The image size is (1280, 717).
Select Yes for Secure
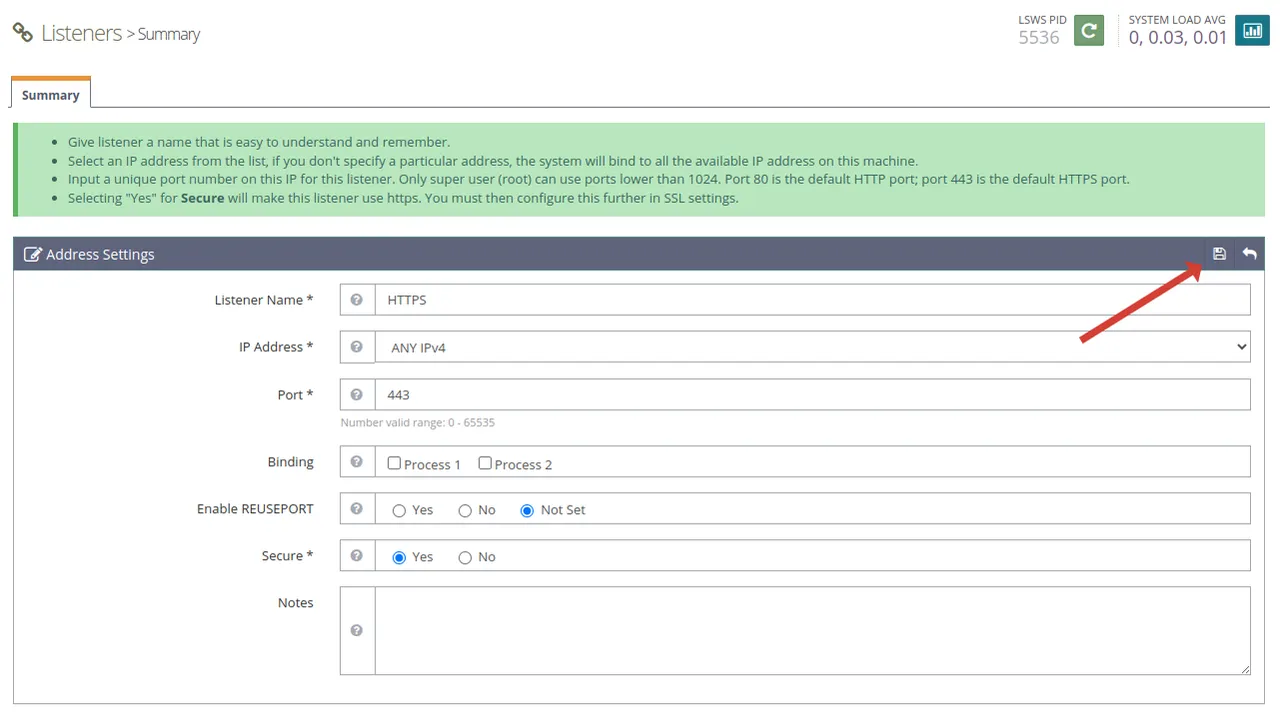coord(399,557)
